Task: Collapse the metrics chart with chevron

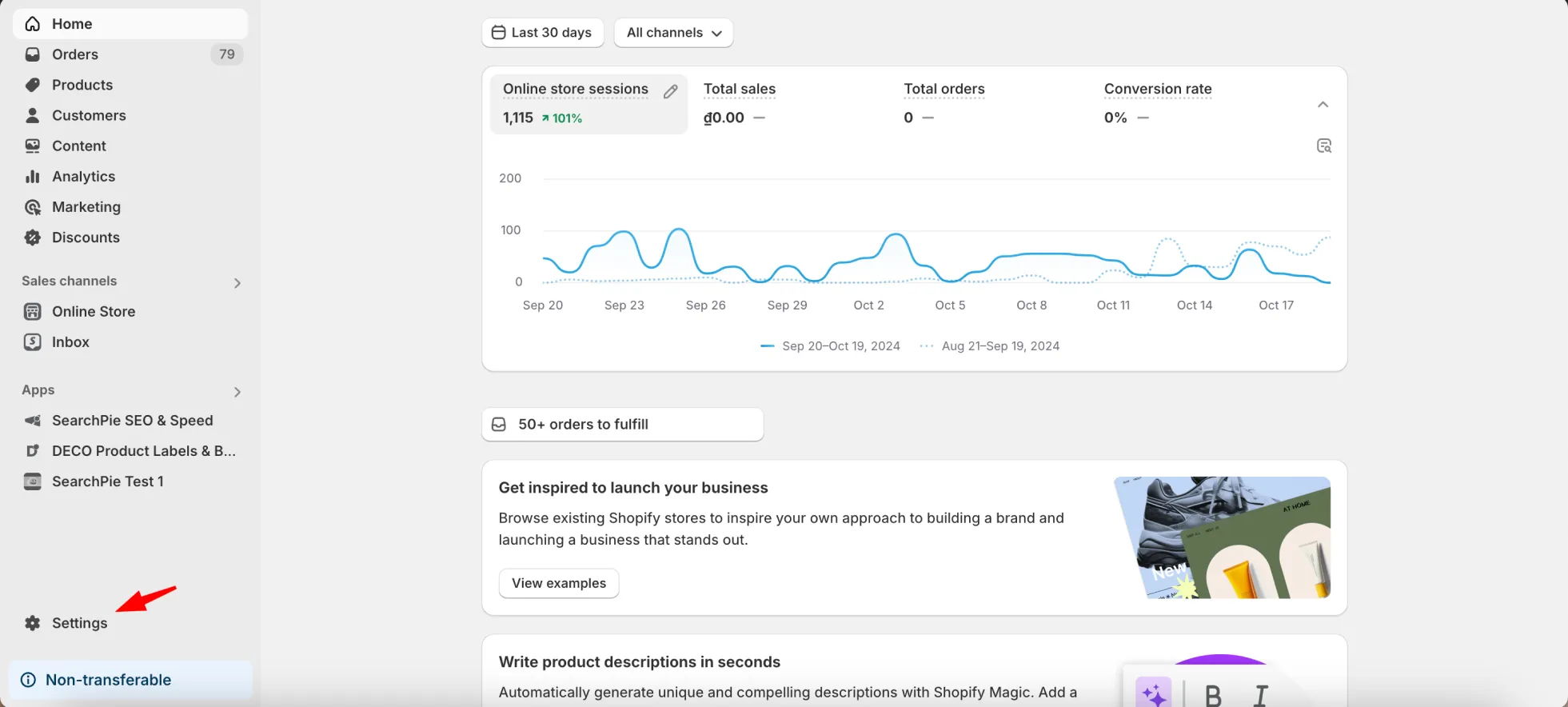Action: [x=1323, y=105]
